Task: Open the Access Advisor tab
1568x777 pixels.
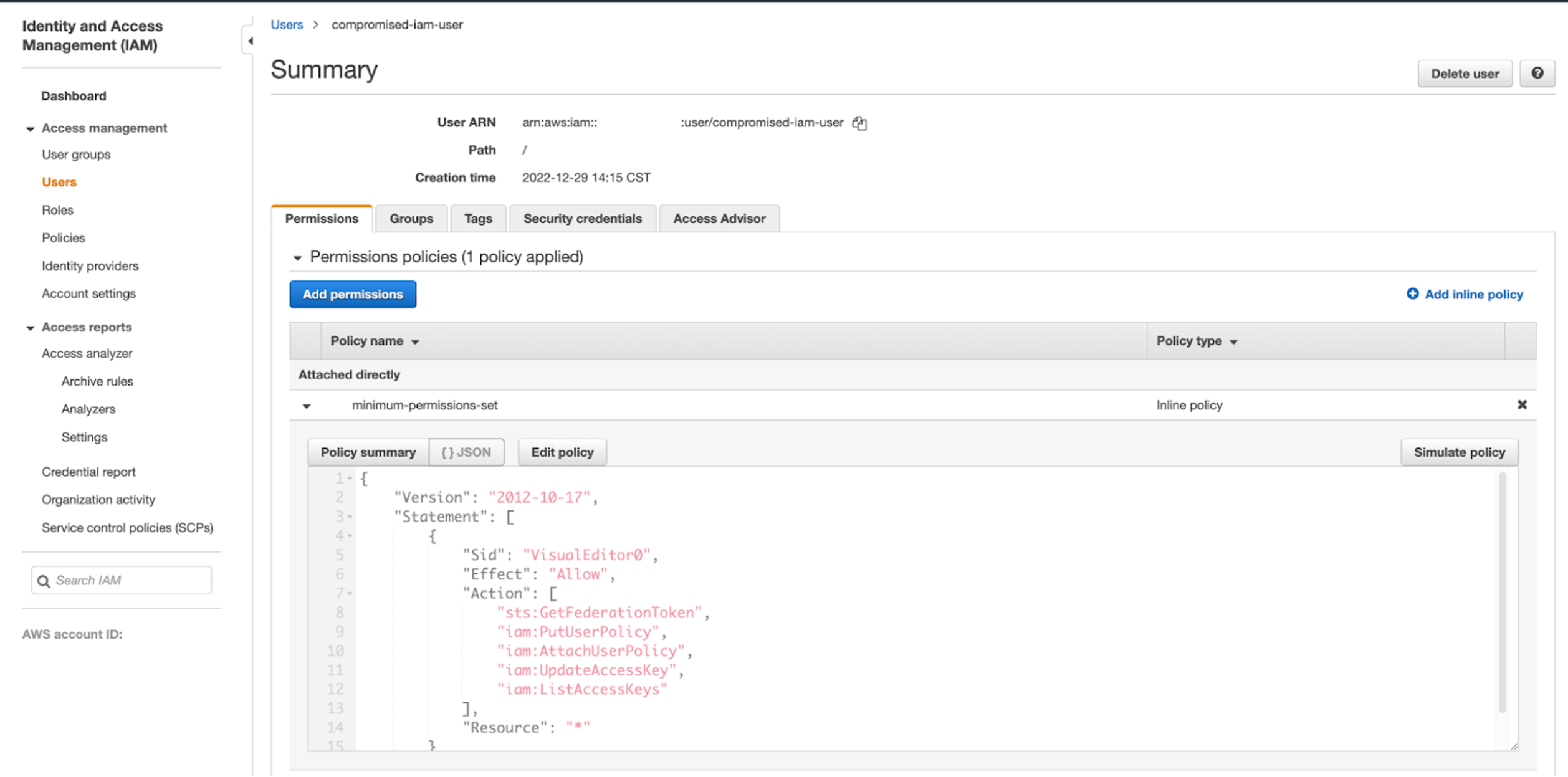Action: [x=719, y=219]
